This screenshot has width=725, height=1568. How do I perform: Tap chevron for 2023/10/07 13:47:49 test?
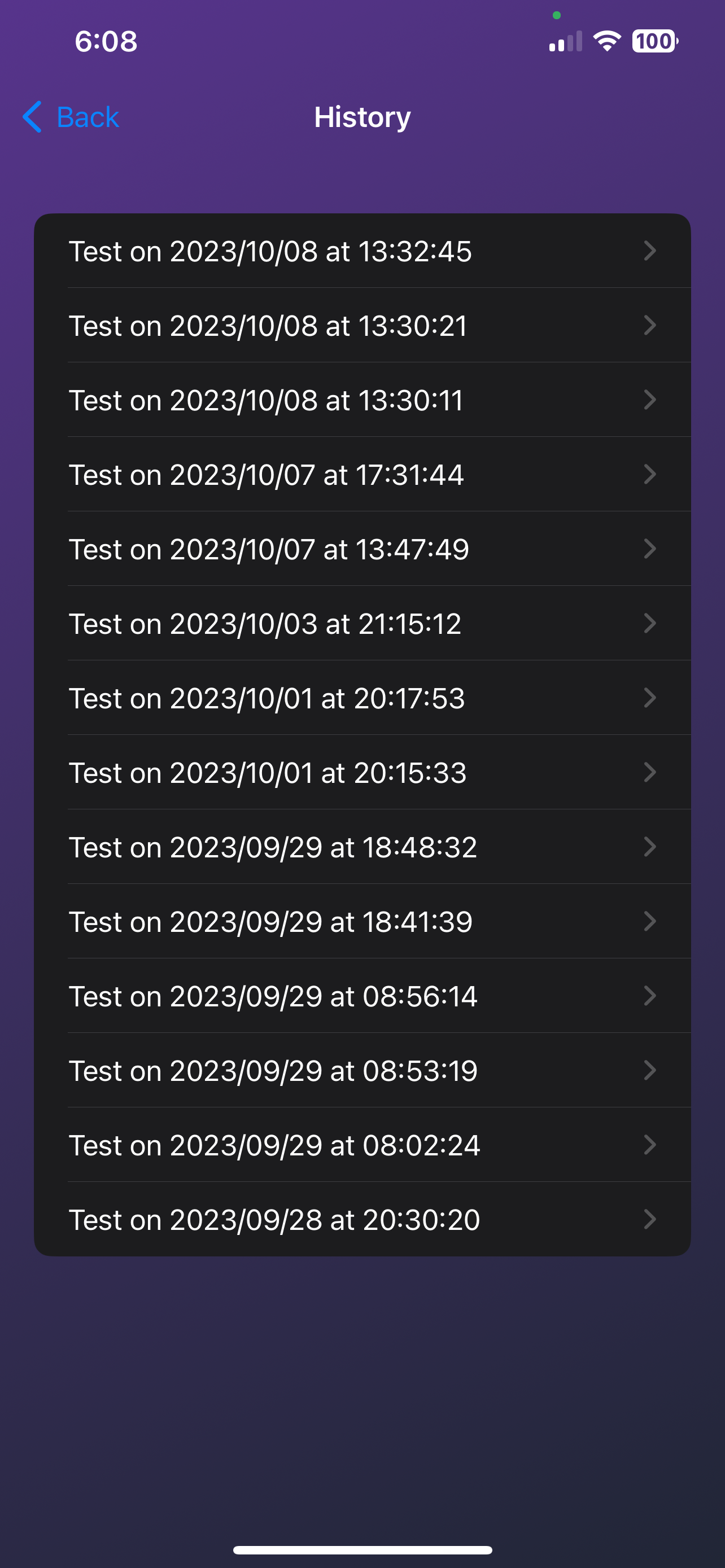pyautogui.click(x=649, y=549)
